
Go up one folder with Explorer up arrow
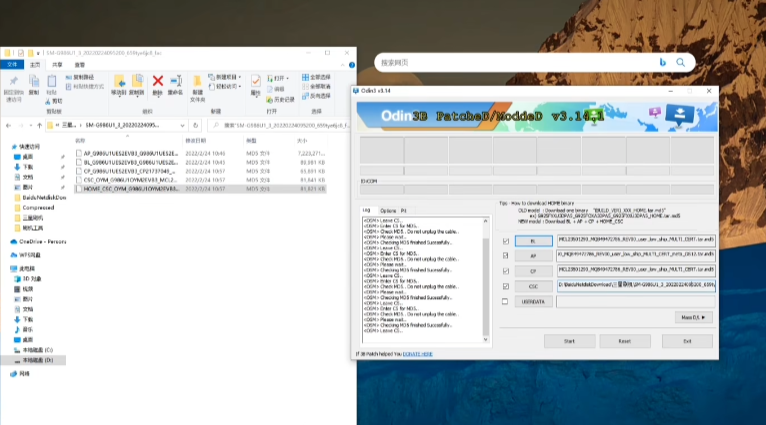click(40, 126)
